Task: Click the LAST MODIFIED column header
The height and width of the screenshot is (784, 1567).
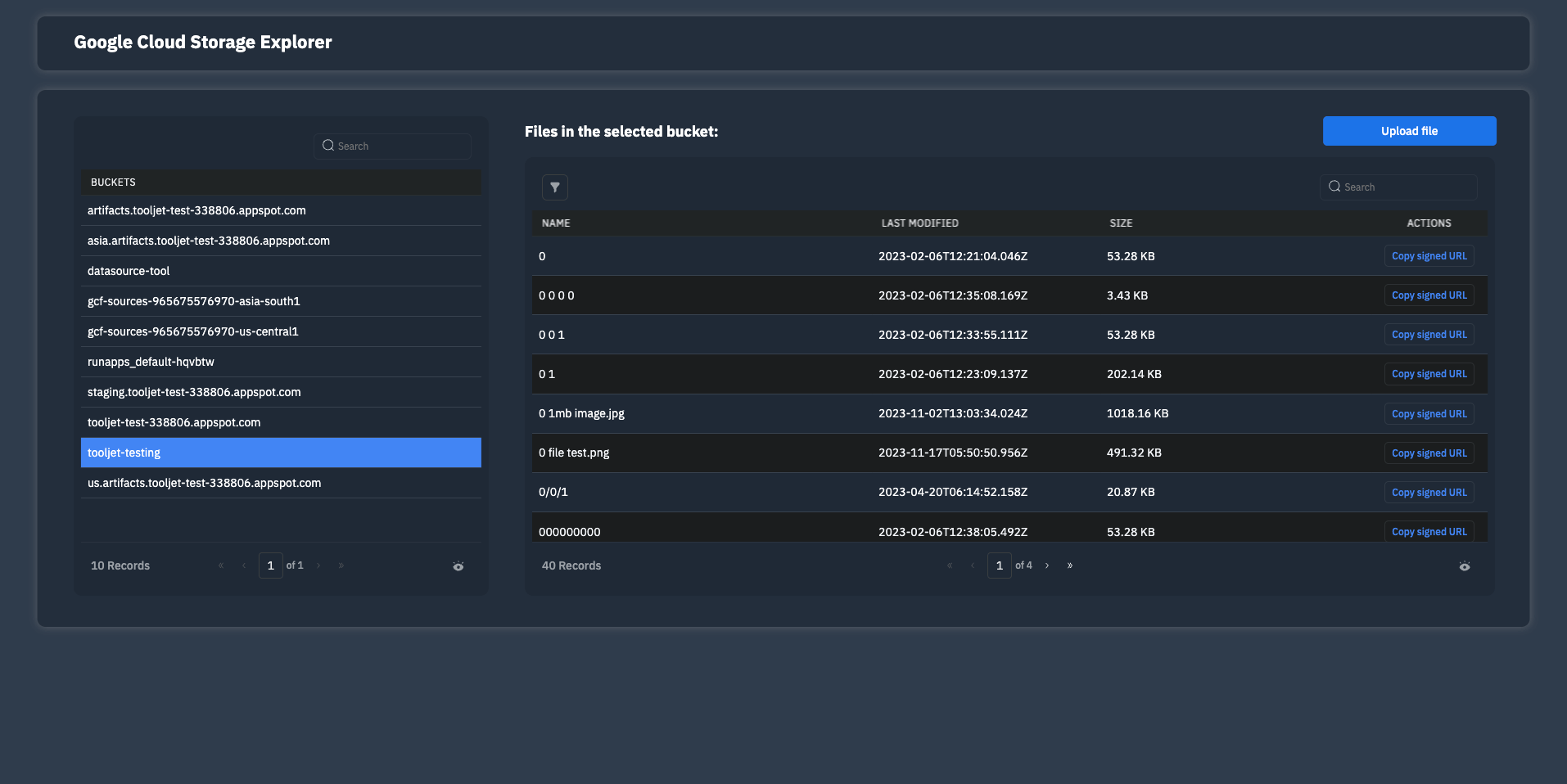Action: 919,223
